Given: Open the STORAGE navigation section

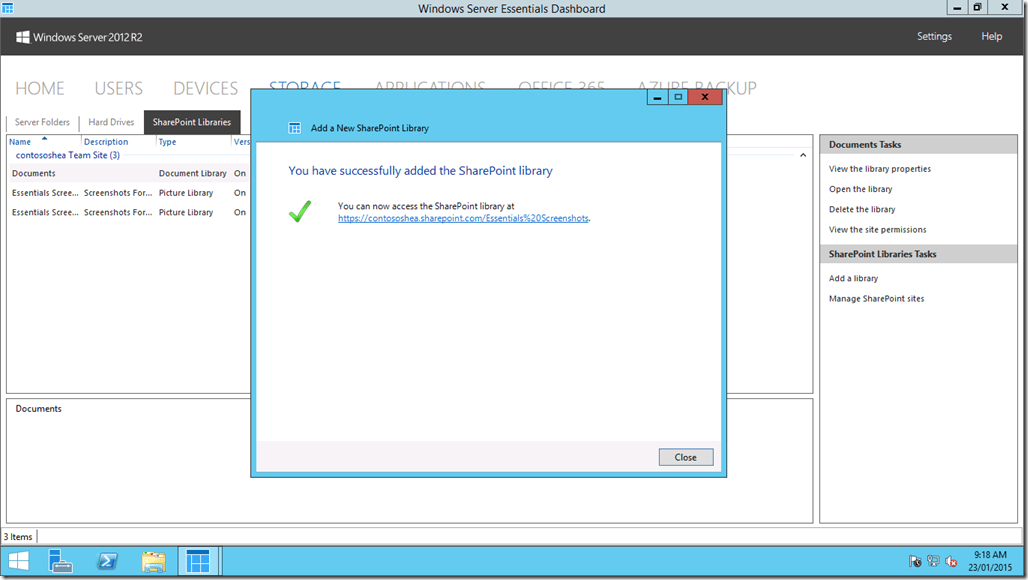Looking at the screenshot, I should tap(304, 88).
